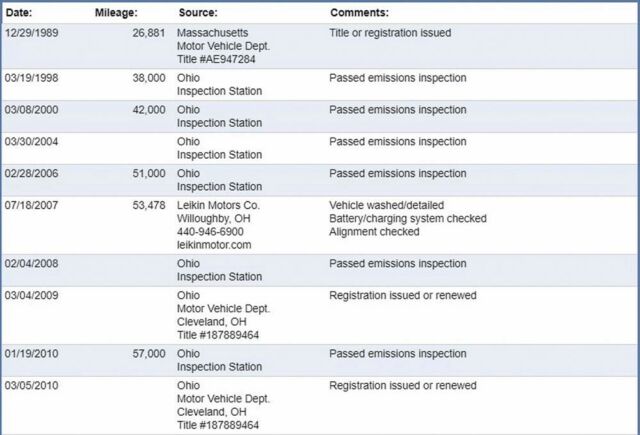This screenshot has width=640, height=435.
Task: Select the 26,881 mileage value
Action: coord(149,33)
